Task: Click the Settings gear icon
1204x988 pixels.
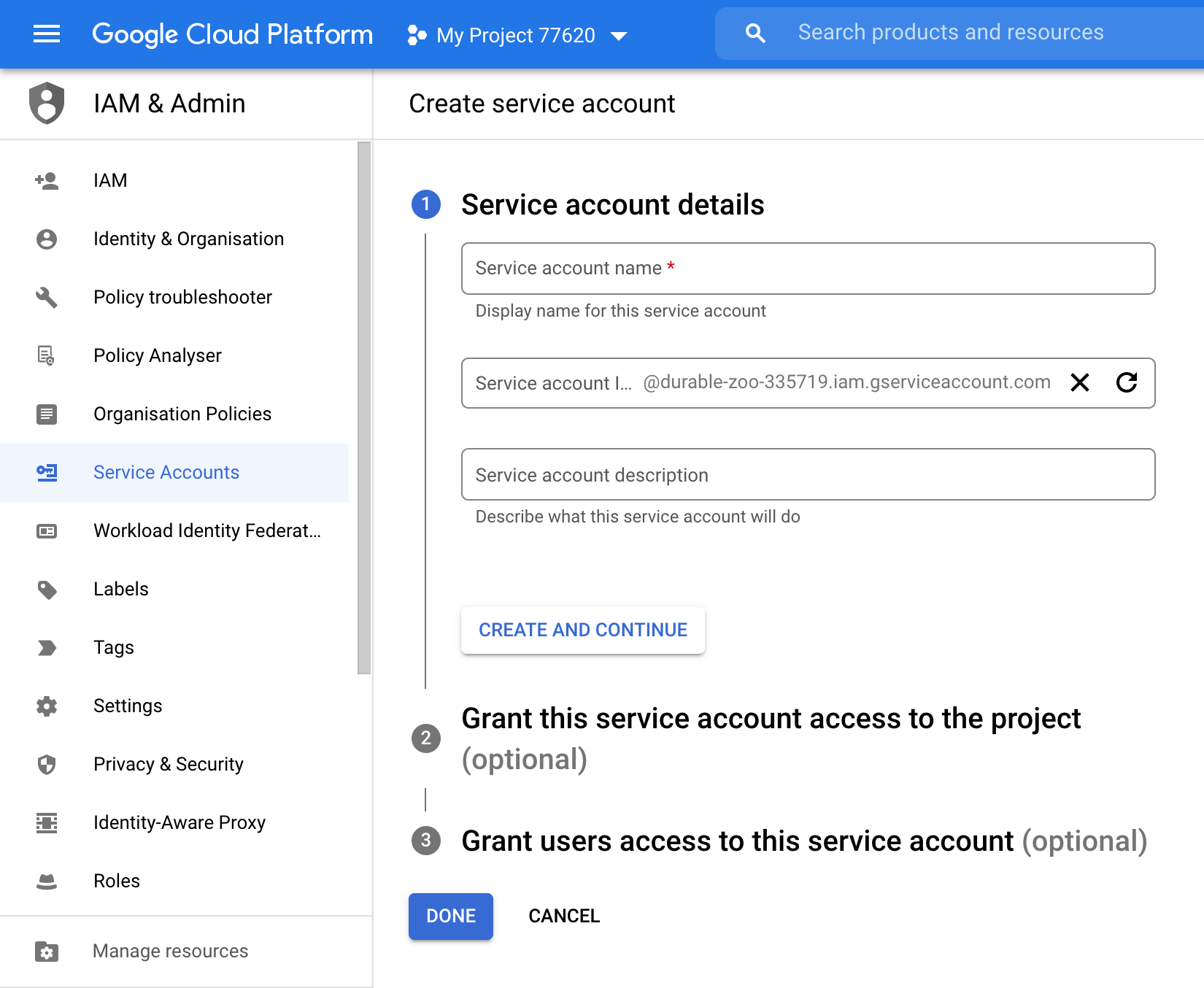Action: click(47, 706)
